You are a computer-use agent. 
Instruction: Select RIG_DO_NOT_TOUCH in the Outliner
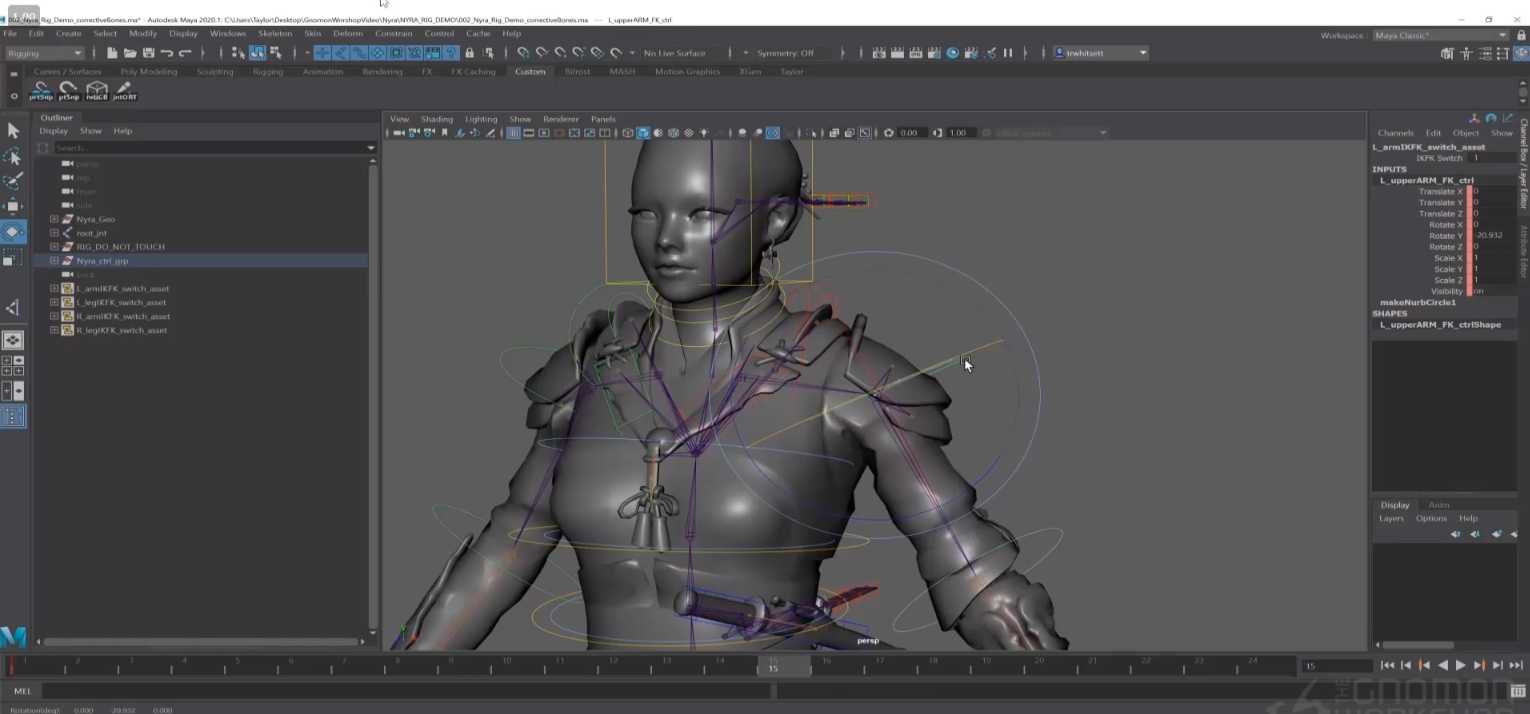click(x=120, y=246)
